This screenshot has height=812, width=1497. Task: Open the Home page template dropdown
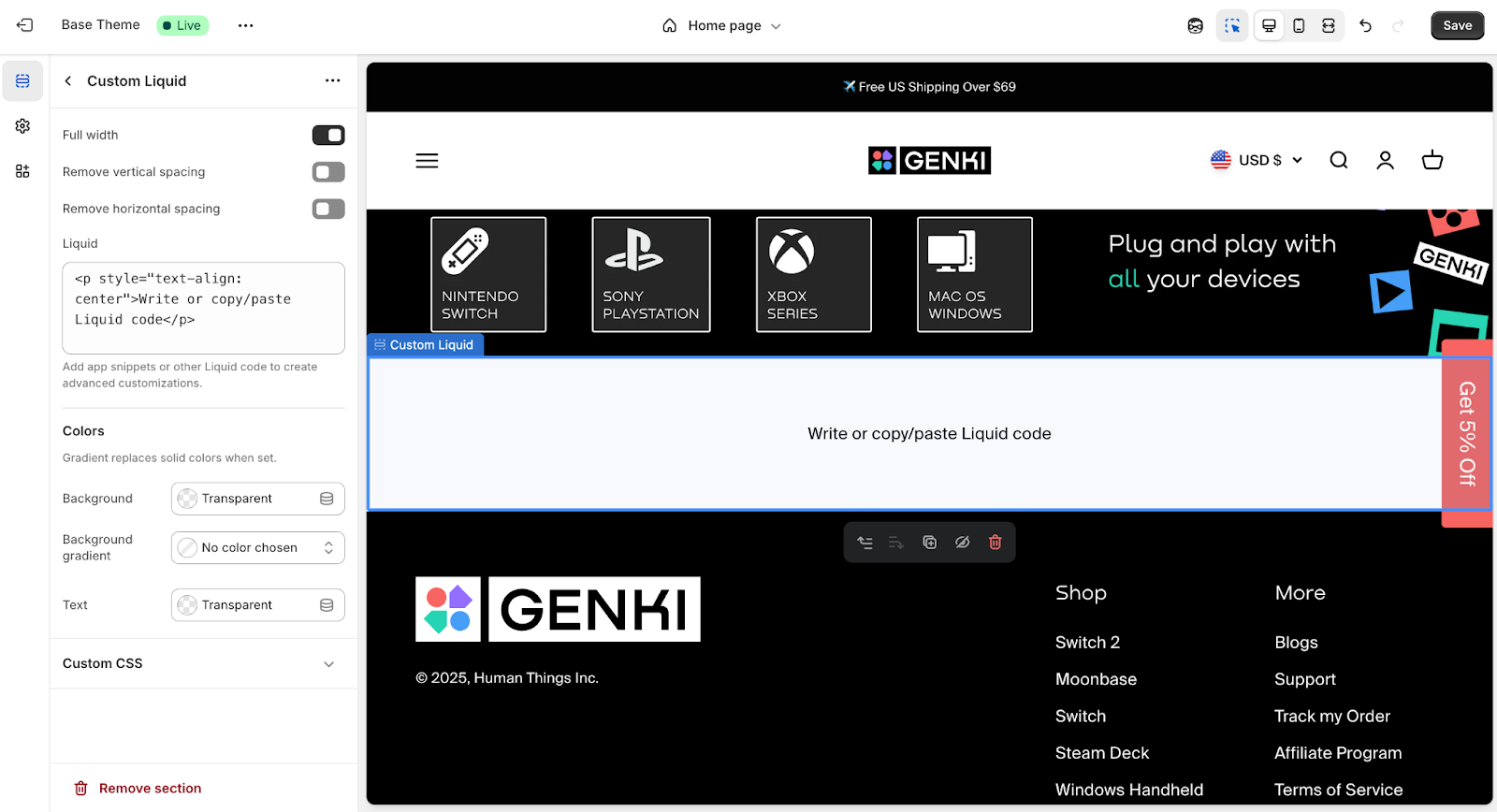721,26
